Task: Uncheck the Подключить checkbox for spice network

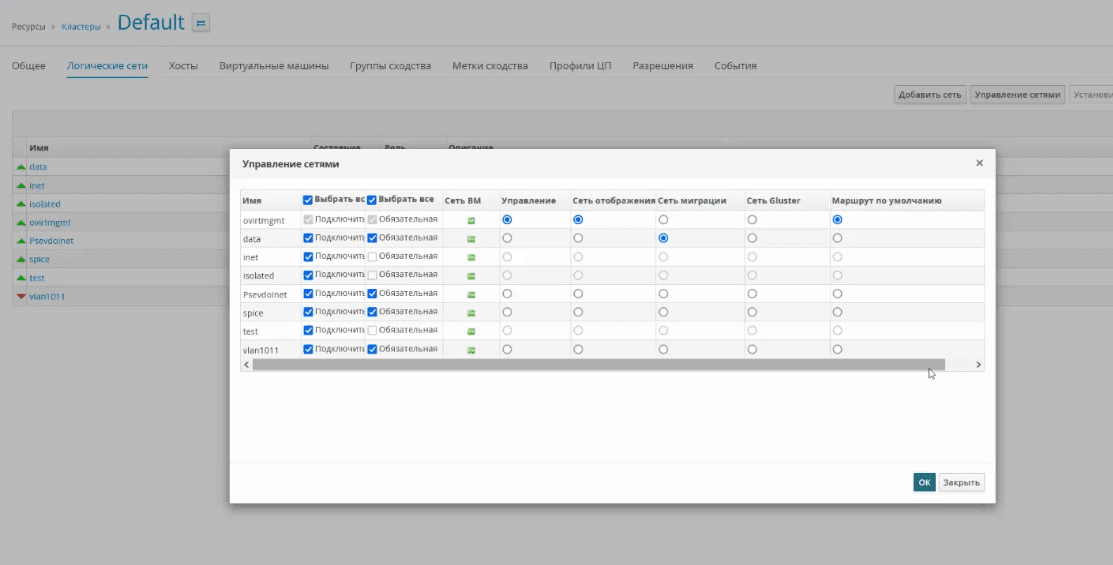Action: click(x=308, y=312)
